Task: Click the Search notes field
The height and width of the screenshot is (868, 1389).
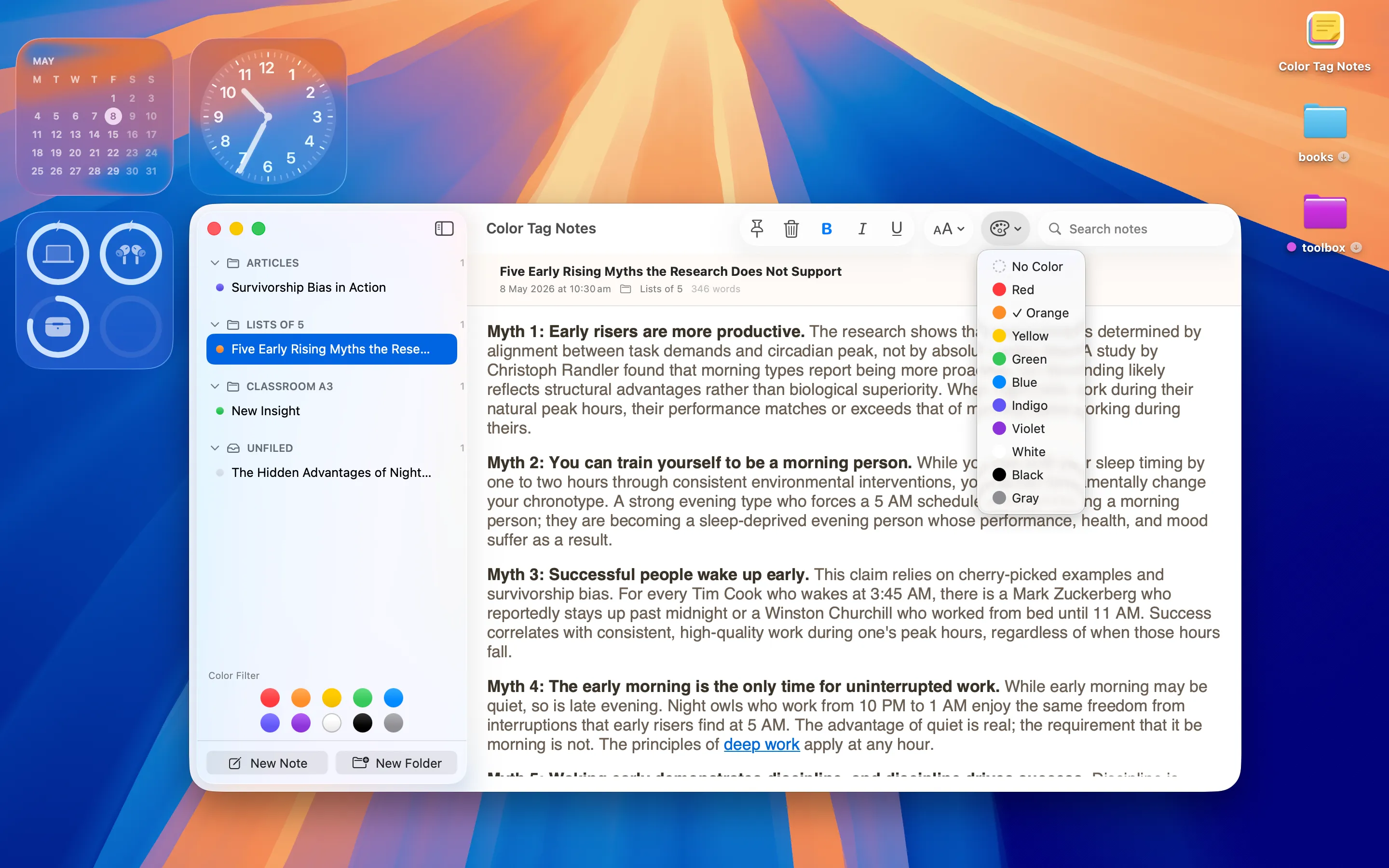Action: click(x=1136, y=229)
